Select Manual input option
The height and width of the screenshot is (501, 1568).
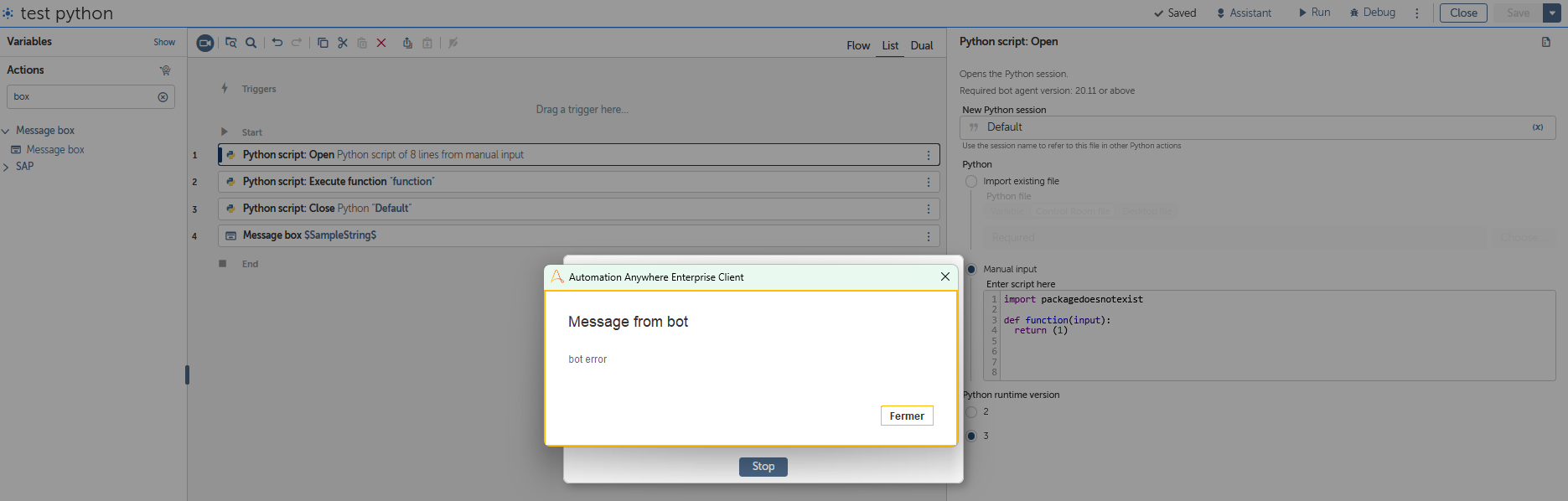click(971, 269)
